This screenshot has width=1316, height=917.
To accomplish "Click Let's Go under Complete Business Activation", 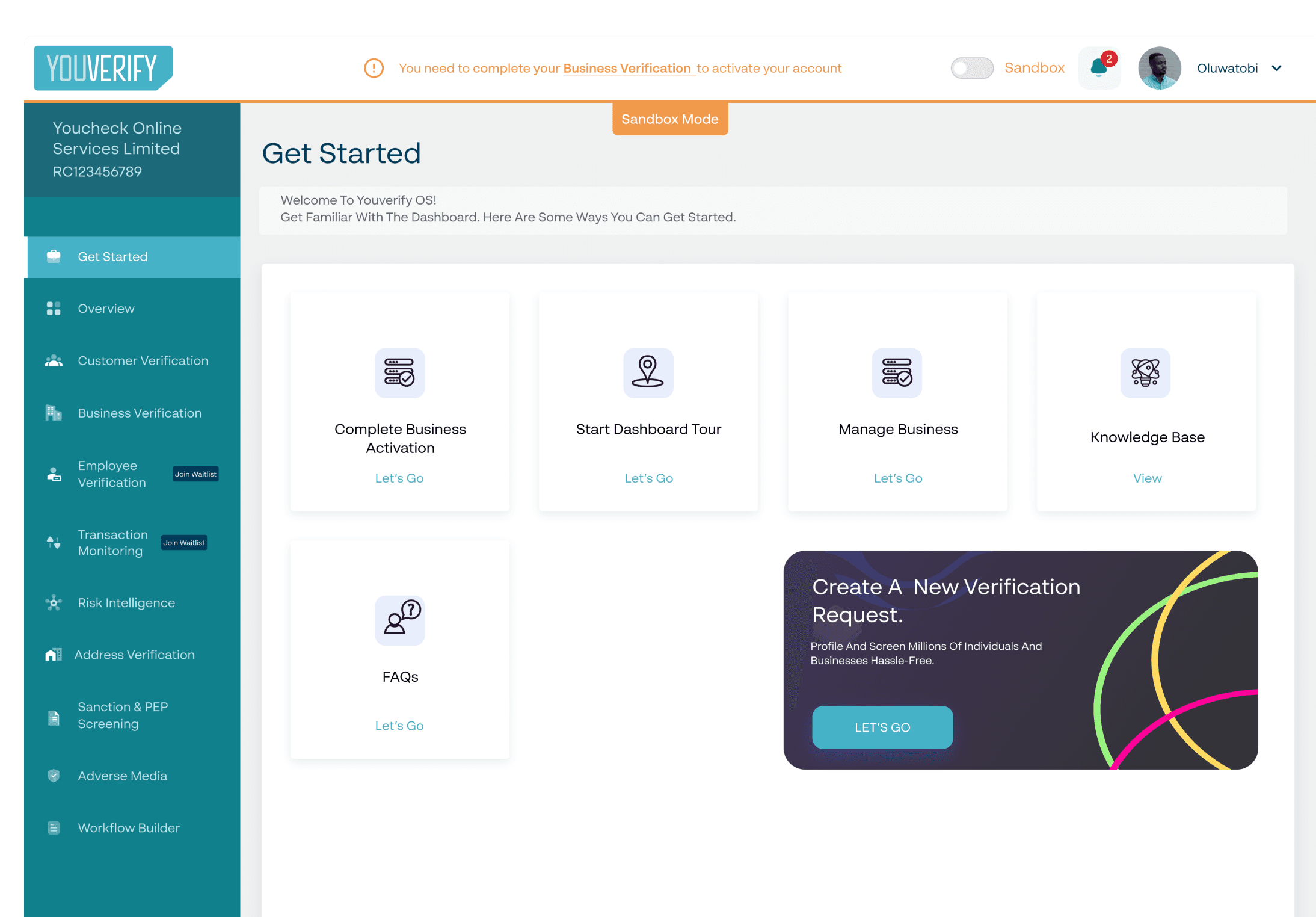I will coord(399,478).
